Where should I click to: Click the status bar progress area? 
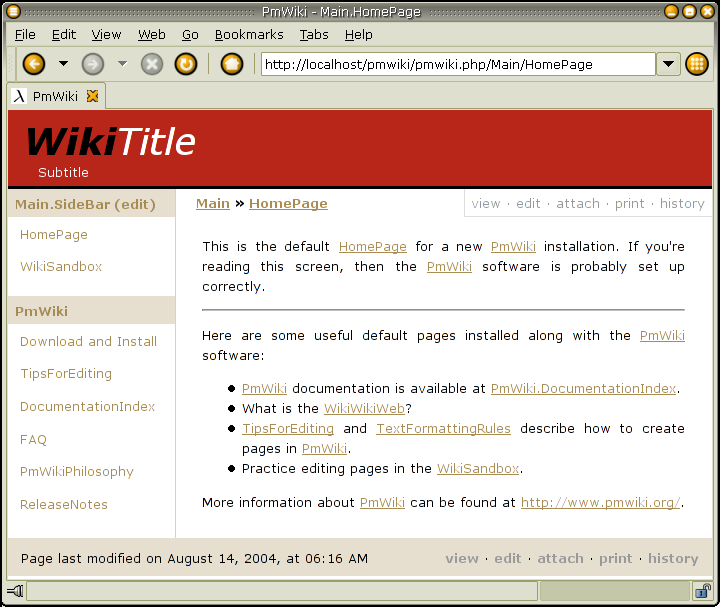click(615, 591)
